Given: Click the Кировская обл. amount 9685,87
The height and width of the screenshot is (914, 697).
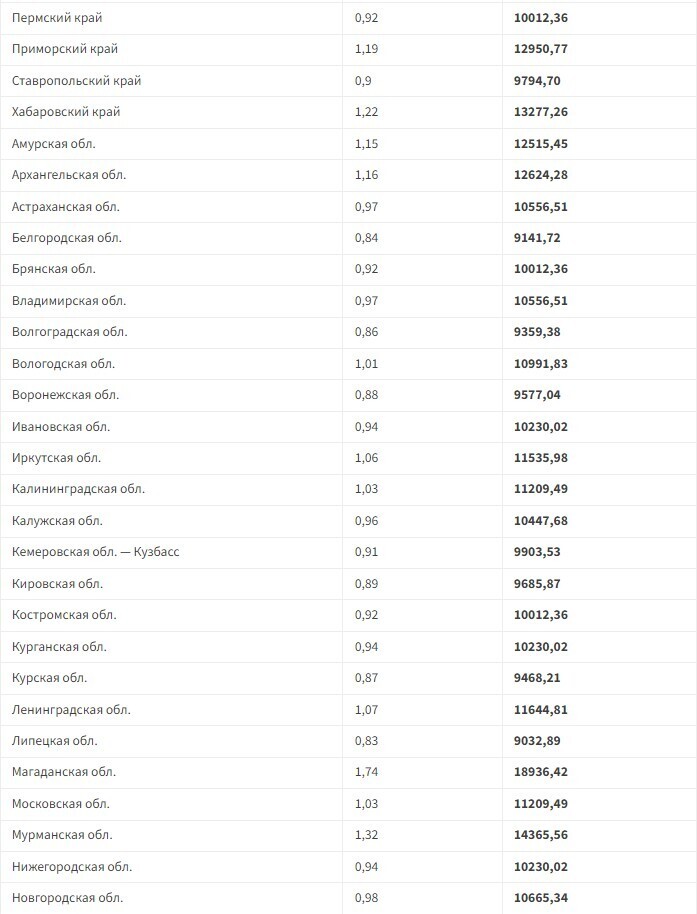Looking at the screenshot, I should [535, 584].
